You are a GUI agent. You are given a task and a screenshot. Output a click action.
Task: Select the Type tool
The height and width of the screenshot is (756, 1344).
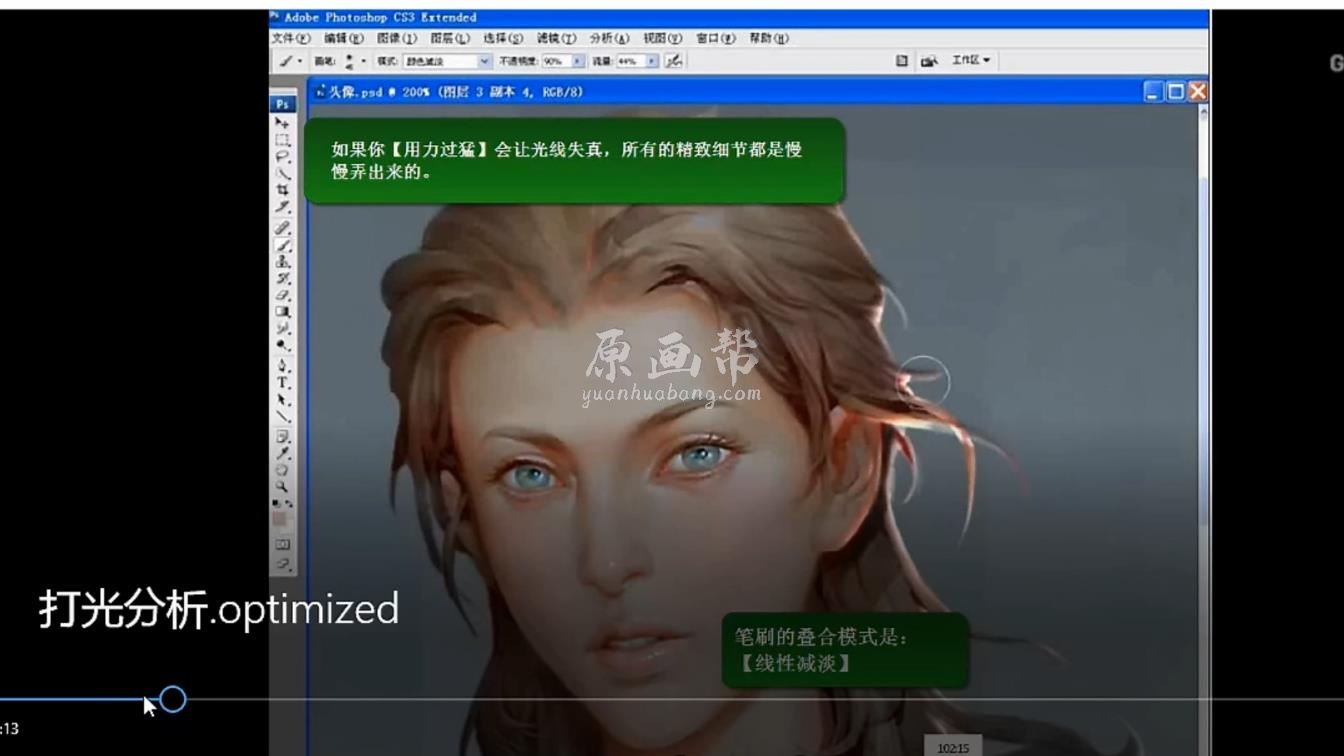tap(283, 384)
